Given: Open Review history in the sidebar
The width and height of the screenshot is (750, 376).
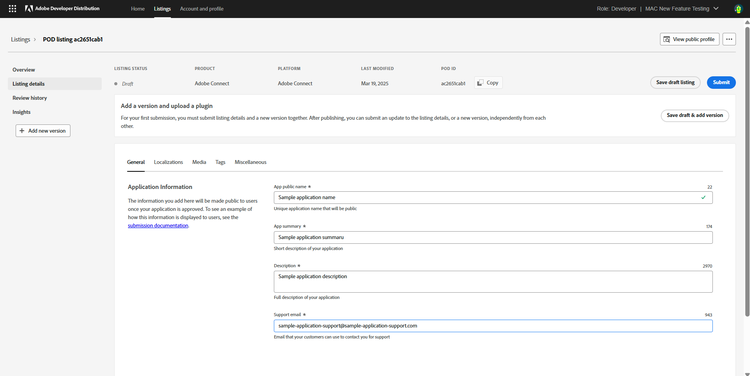Looking at the screenshot, I should click(55, 98).
